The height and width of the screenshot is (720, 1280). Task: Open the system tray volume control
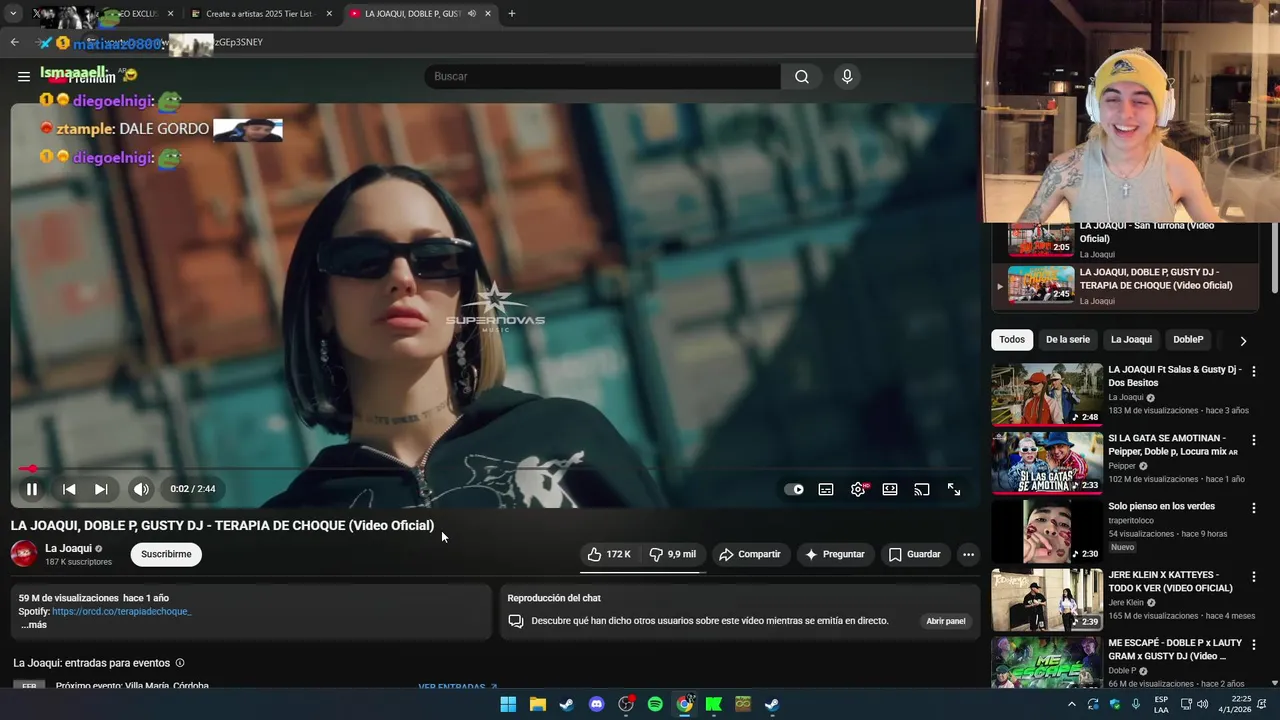point(1203,704)
